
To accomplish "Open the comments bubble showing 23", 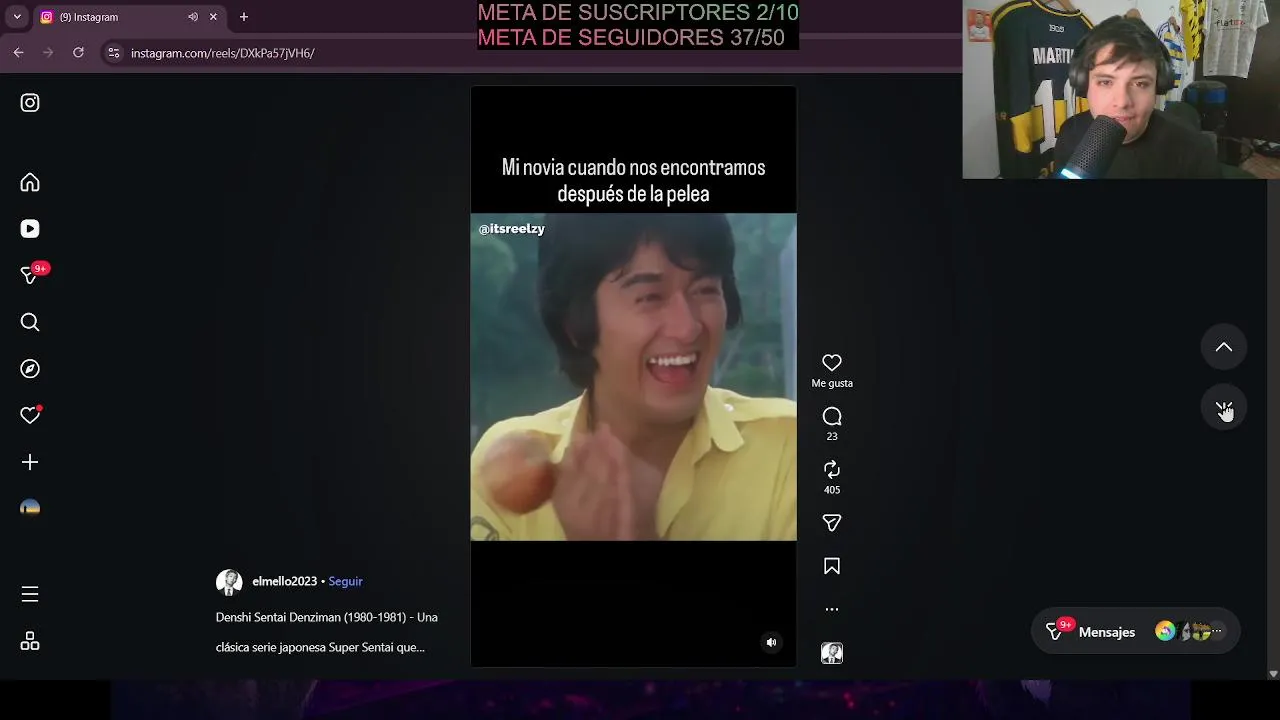I will [832, 416].
